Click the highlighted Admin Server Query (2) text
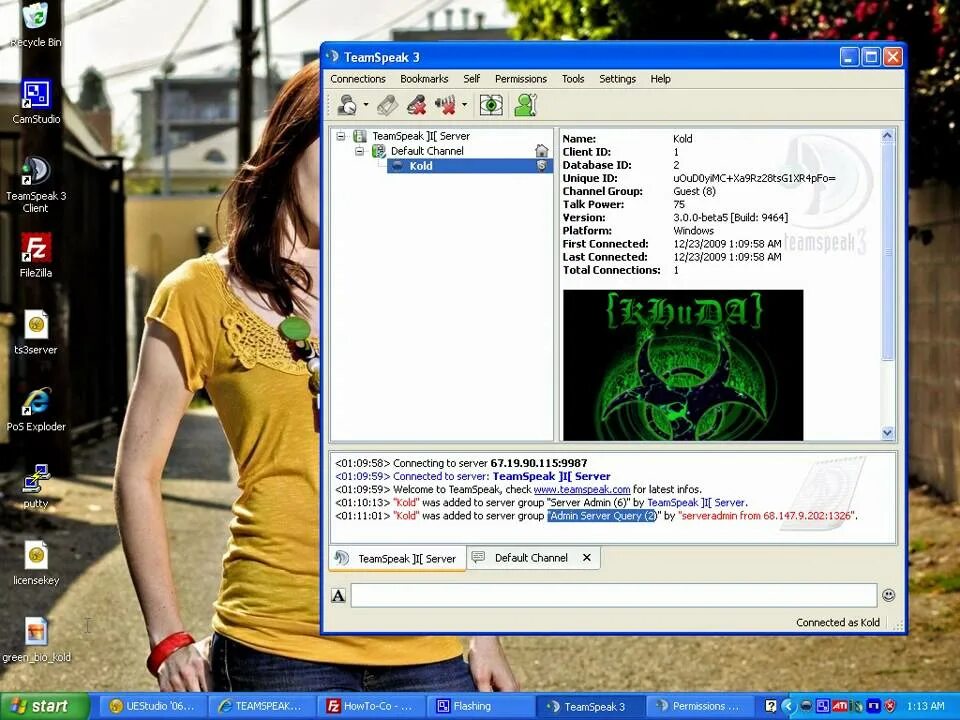 pyautogui.click(x=602, y=516)
